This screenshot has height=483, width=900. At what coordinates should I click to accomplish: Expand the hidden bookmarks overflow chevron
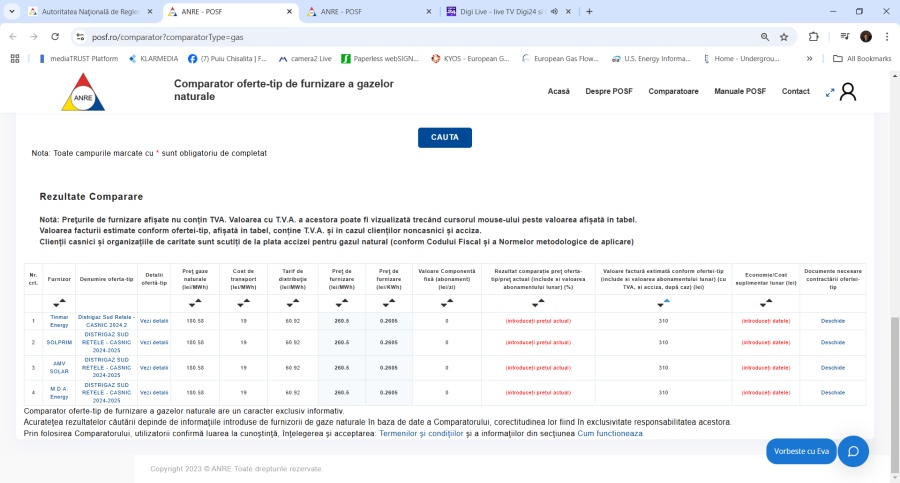click(809, 59)
